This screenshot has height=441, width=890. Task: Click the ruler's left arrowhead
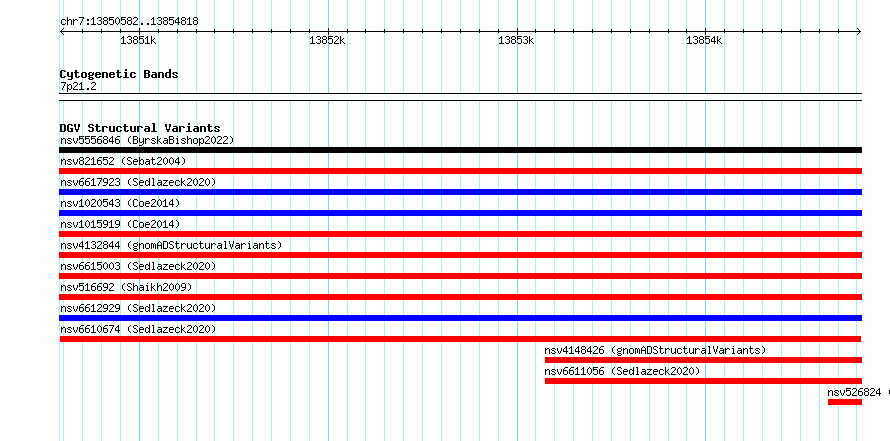62,32
